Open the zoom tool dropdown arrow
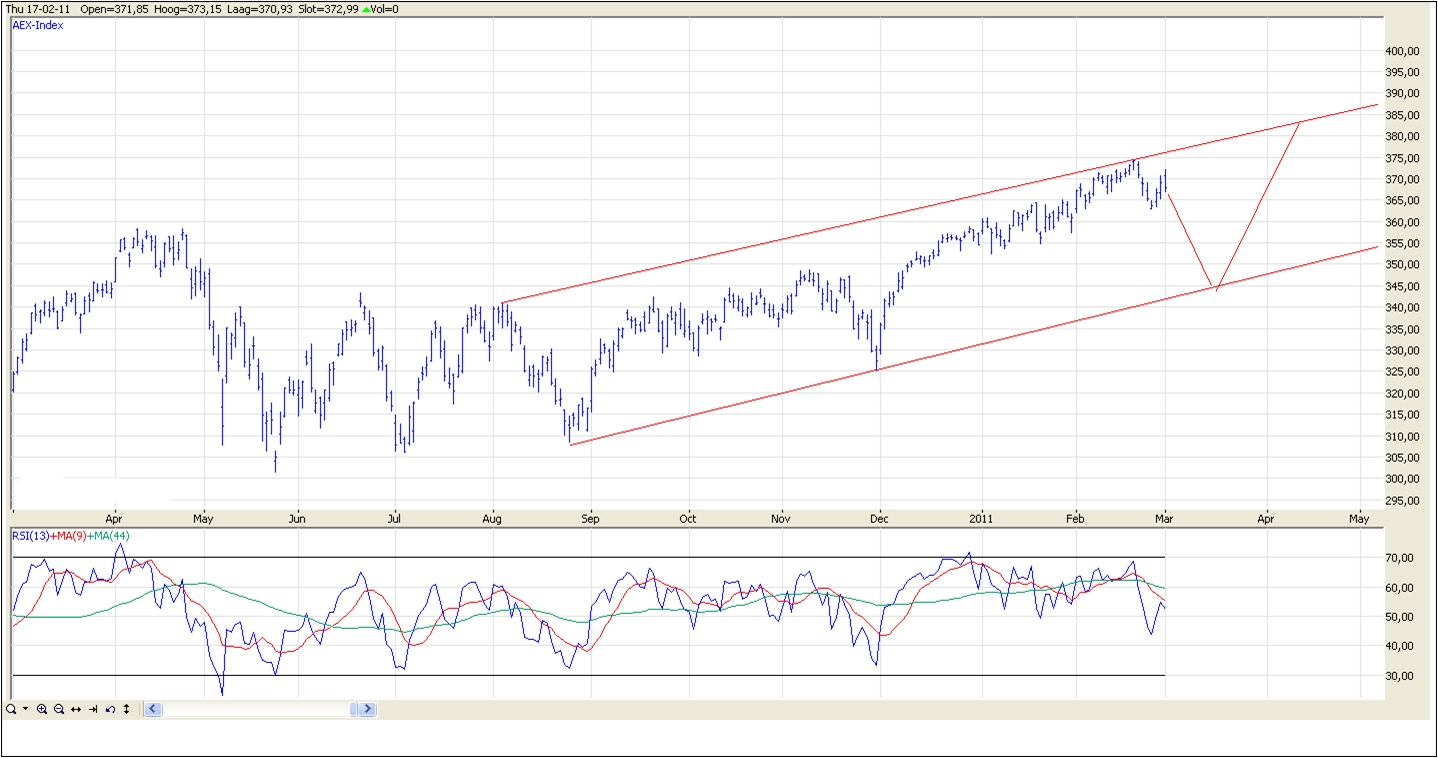 25,709
